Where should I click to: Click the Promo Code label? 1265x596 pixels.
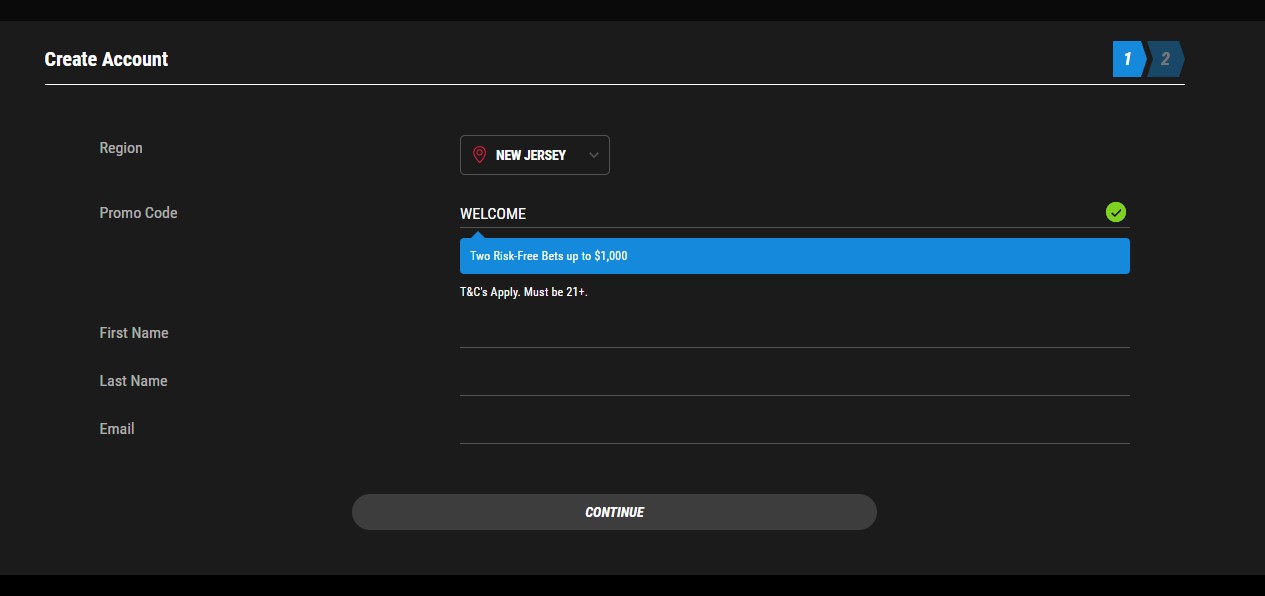[138, 213]
